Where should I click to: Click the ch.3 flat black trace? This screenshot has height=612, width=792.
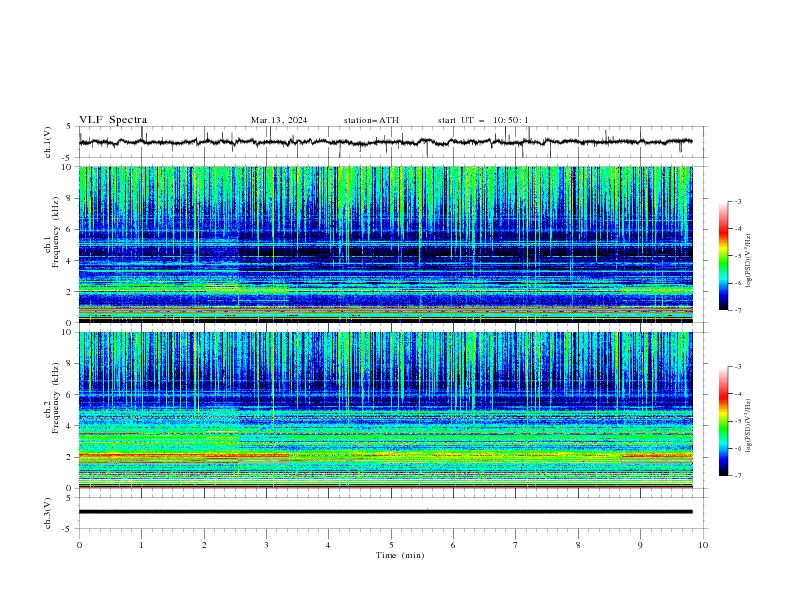[385, 512]
